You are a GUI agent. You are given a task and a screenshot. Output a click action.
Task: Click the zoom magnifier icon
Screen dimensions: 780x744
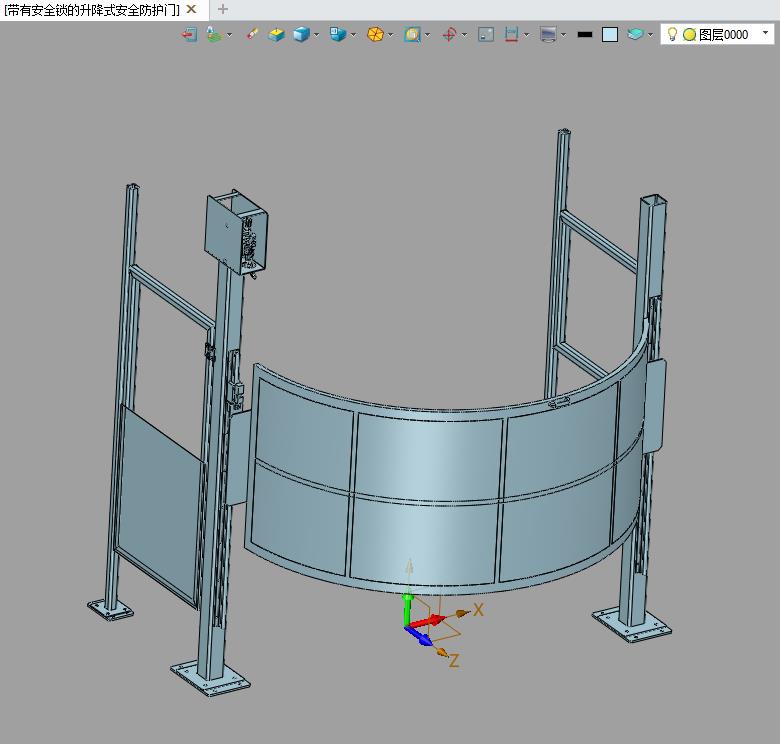[412, 34]
